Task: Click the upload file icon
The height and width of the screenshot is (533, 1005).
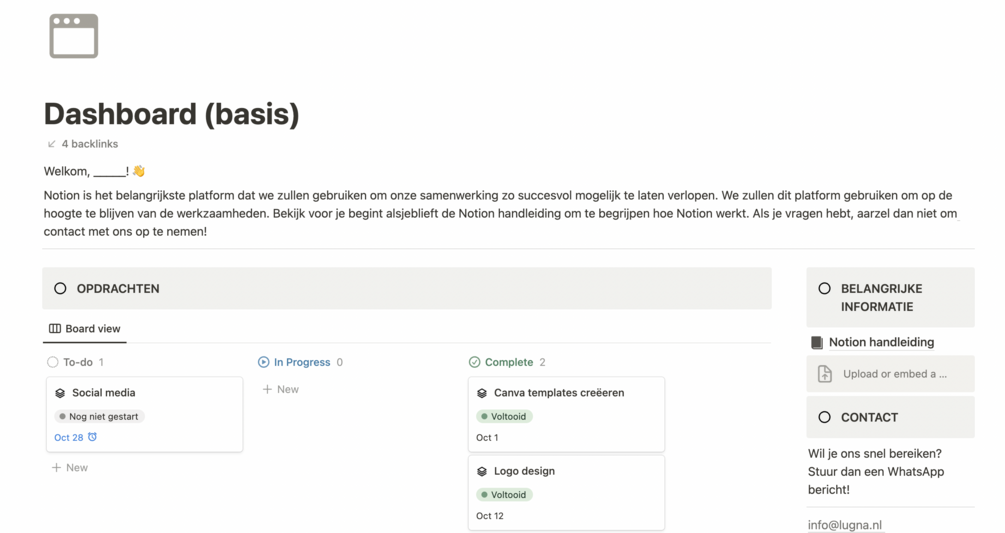Action: (825, 374)
